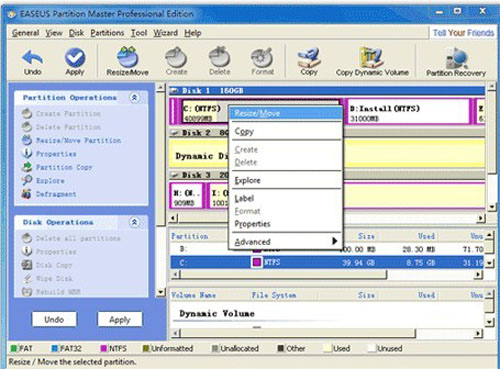Click the FAT32 legend color swatch
This screenshot has width=500, height=369.
pos(55,348)
